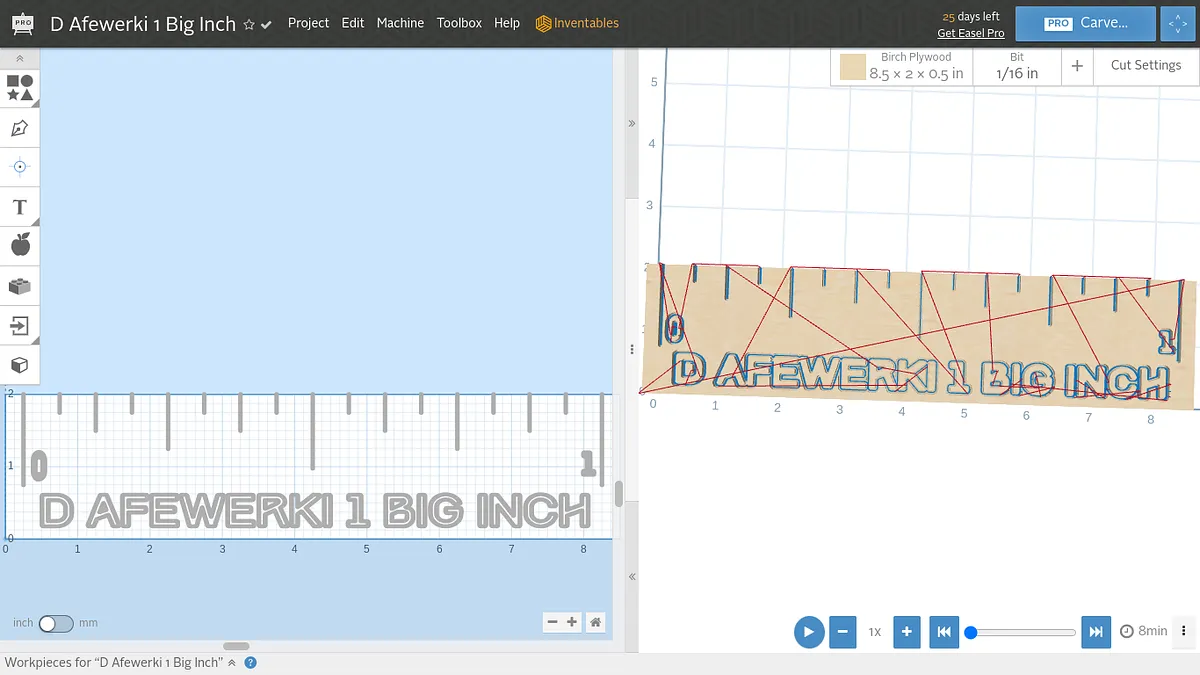Viewport: 1200px width, 675px height.
Task: Reset canvas view with home button
Action: point(596,622)
